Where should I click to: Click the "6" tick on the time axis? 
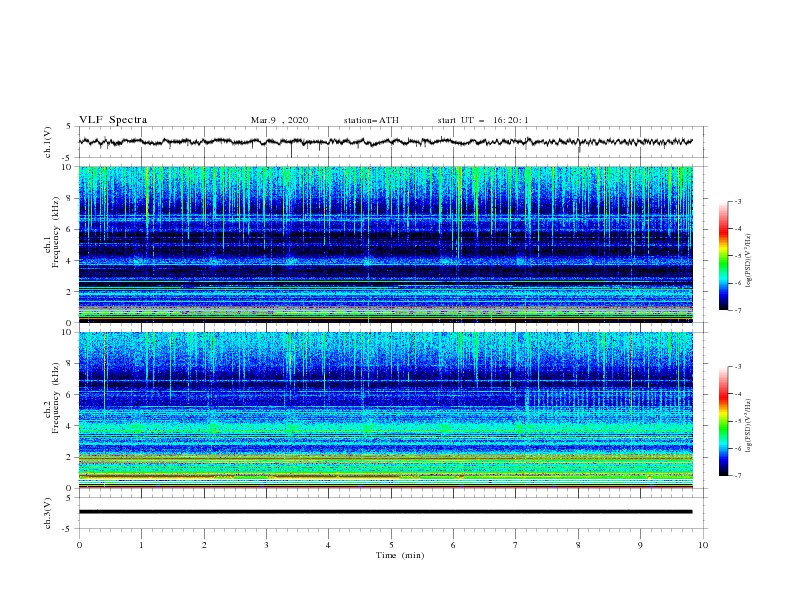click(x=453, y=545)
